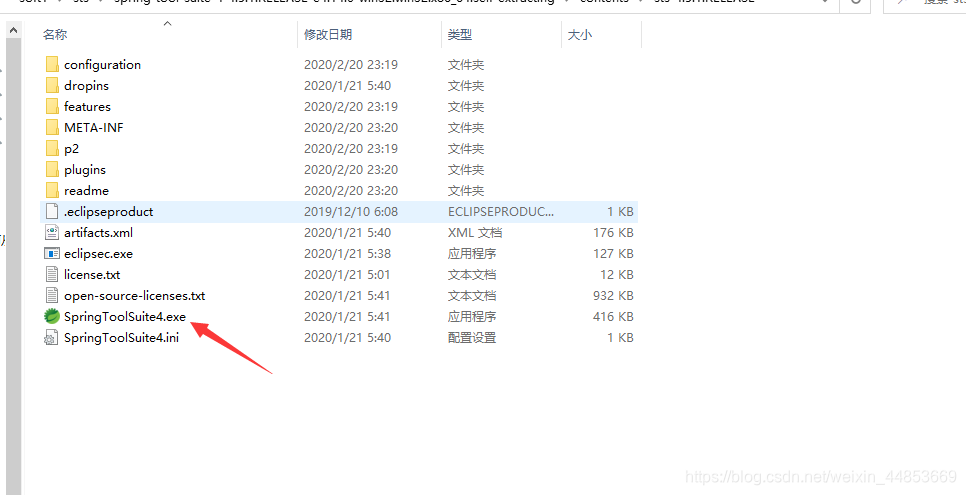Click the features folder icon
Image resolution: width=966 pixels, height=495 pixels.
point(52,107)
